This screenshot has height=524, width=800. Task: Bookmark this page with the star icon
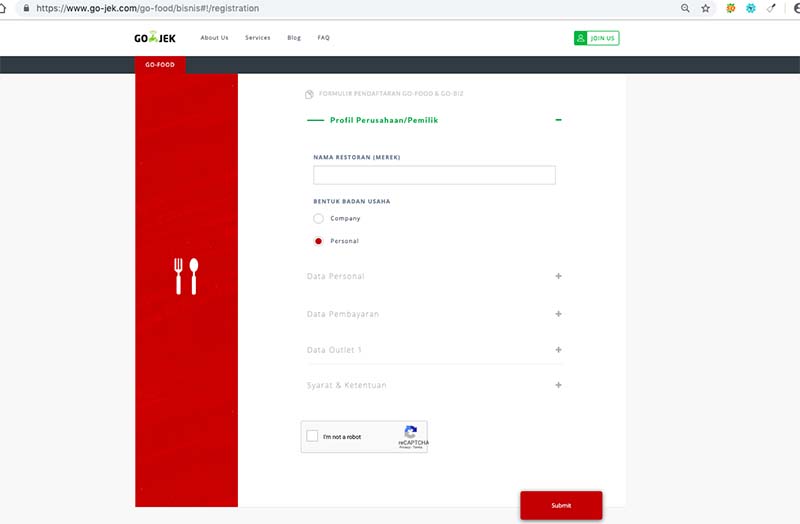coord(706,8)
